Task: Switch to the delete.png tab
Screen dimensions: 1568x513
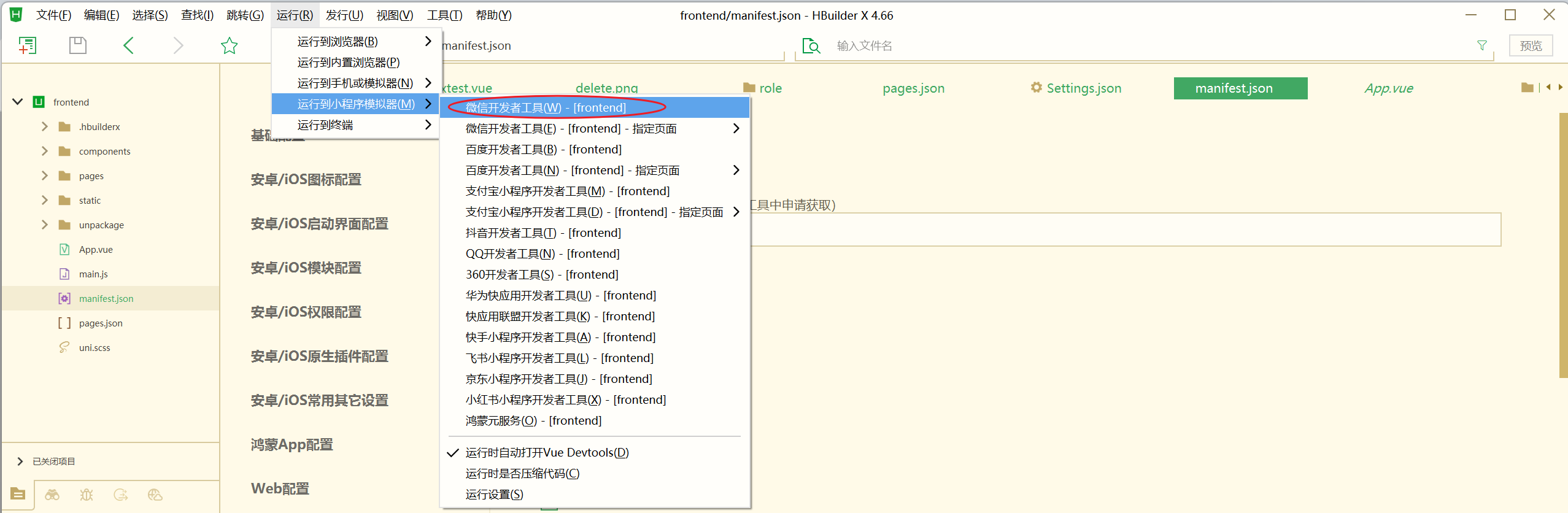Action: pyautogui.click(x=606, y=88)
